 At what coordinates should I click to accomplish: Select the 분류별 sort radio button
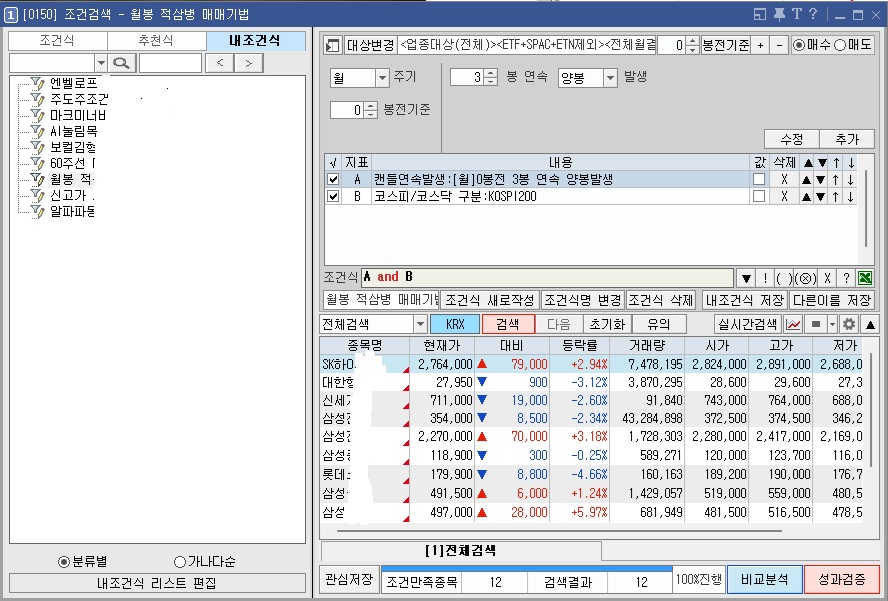64,562
